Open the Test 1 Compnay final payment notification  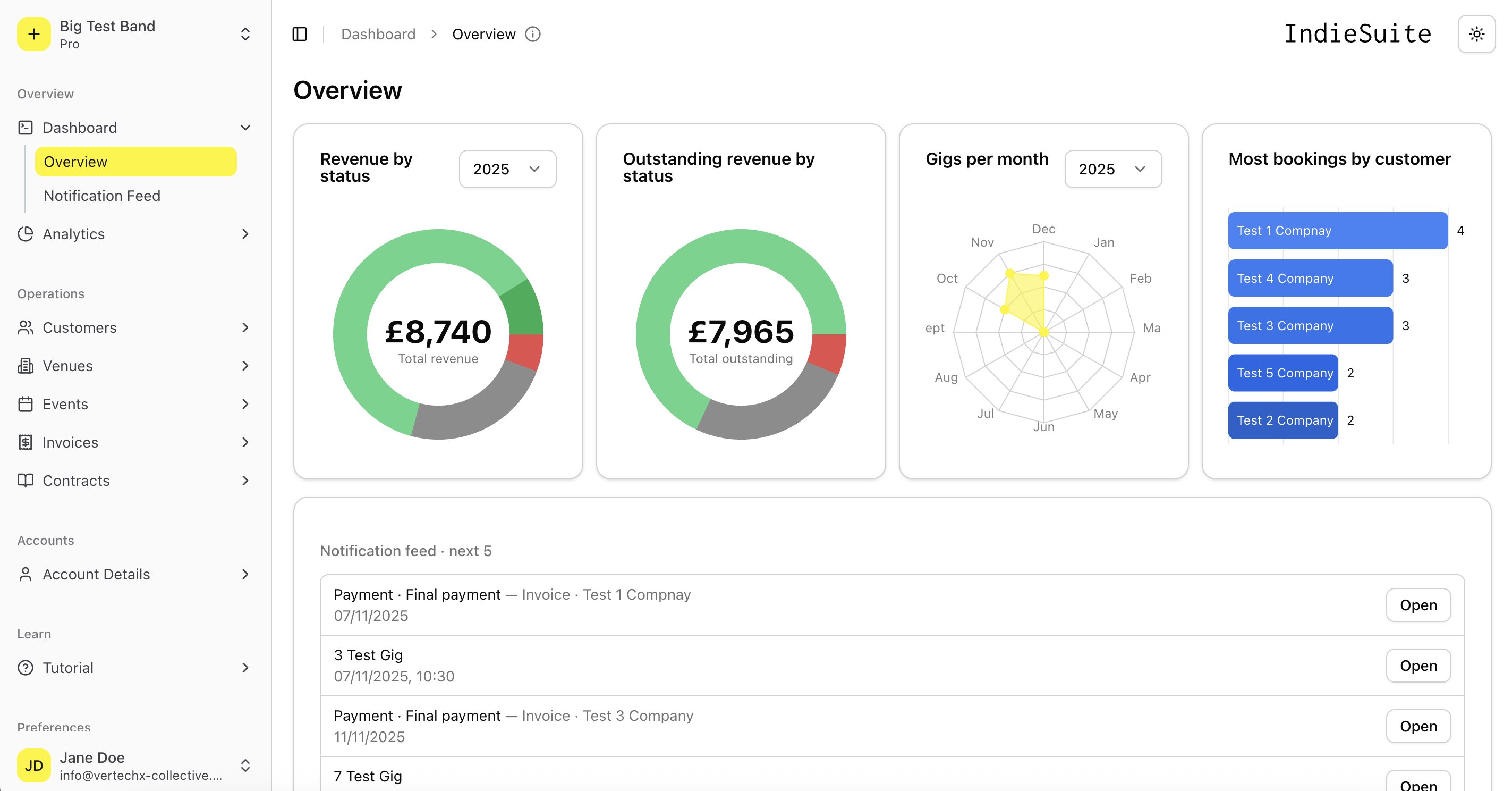click(1418, 605)
